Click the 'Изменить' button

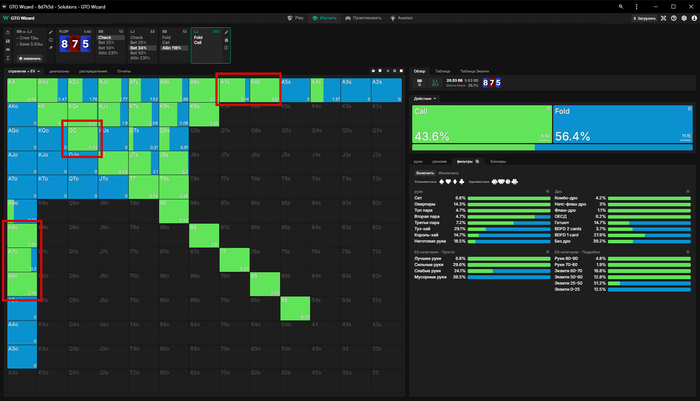30,59
